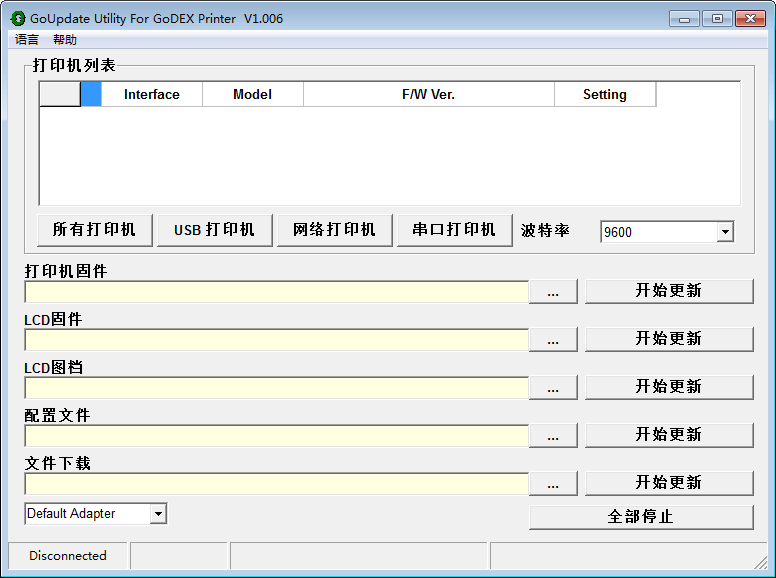Screen dimensions: 776x578
Task: Maximize the GoUpdate window
Action: pyautogui.click(x=717, y=19)
